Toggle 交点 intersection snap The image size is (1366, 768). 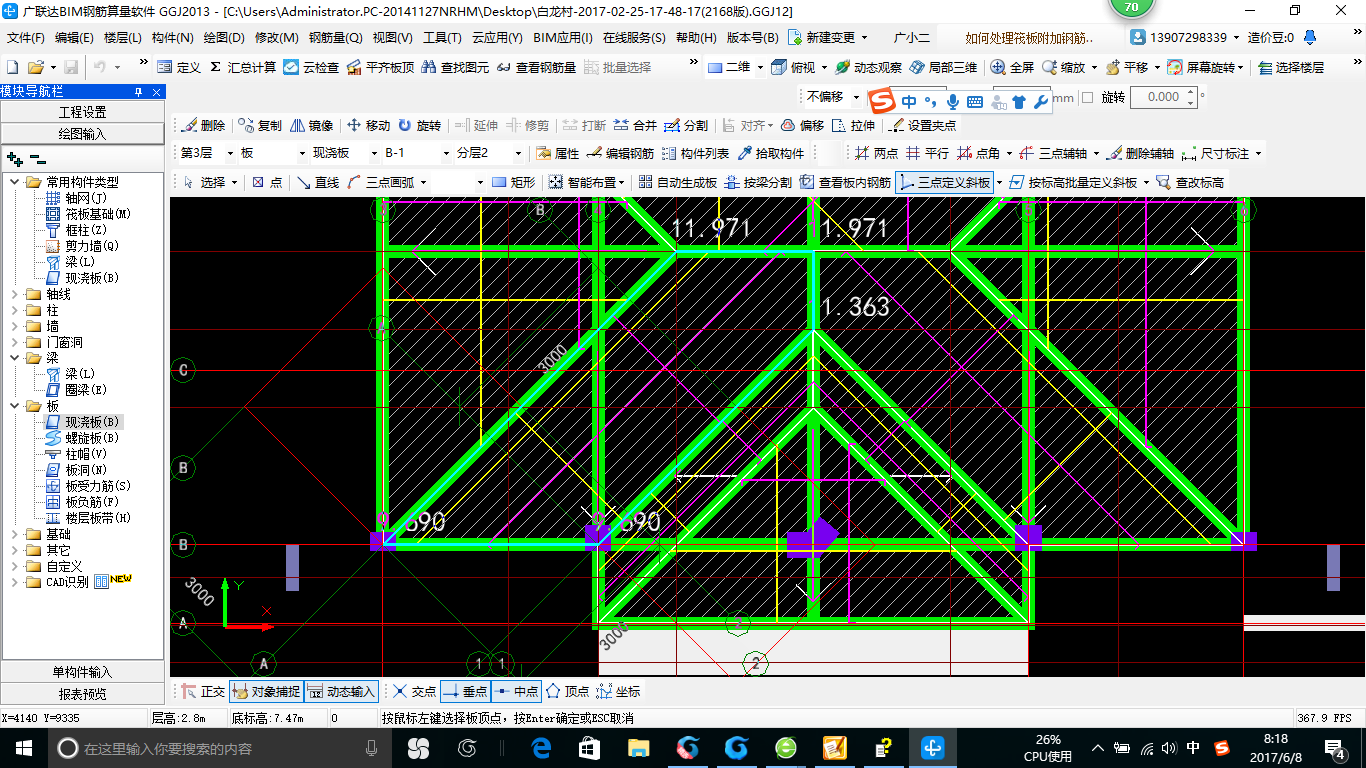pyautogui.click(x=414, y=691)
